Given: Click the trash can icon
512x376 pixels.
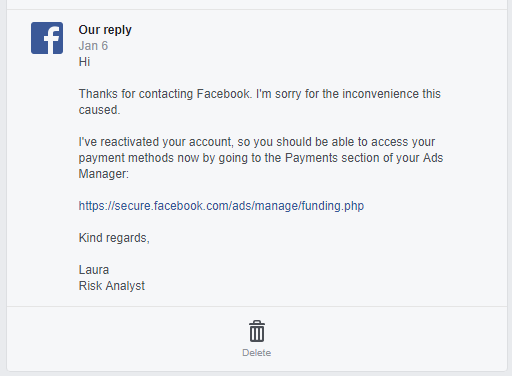Looking at the screenshot, I should click(257, 331).
